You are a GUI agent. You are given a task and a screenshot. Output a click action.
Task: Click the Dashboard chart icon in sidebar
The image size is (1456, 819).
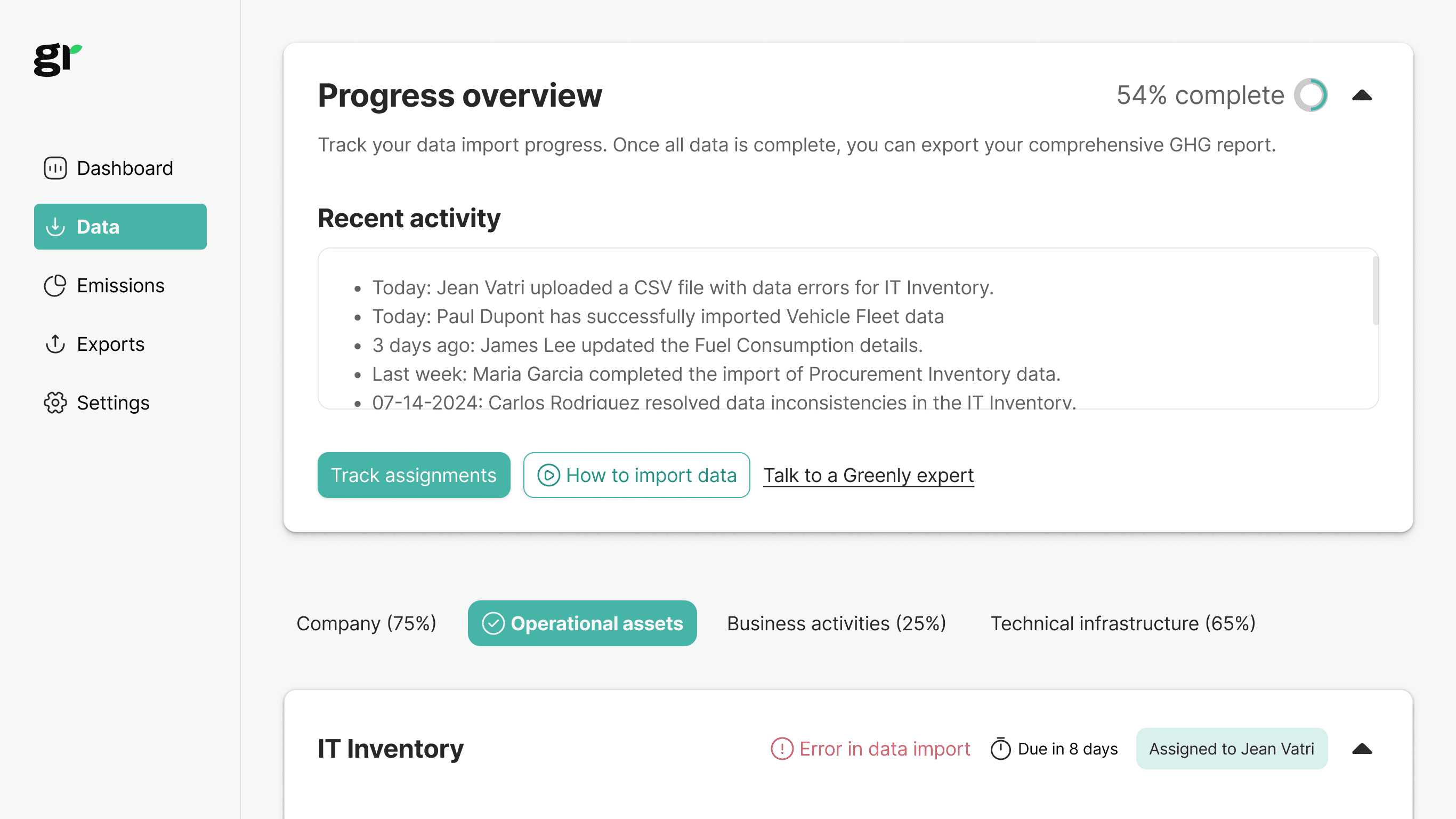(x=55, y=168)
